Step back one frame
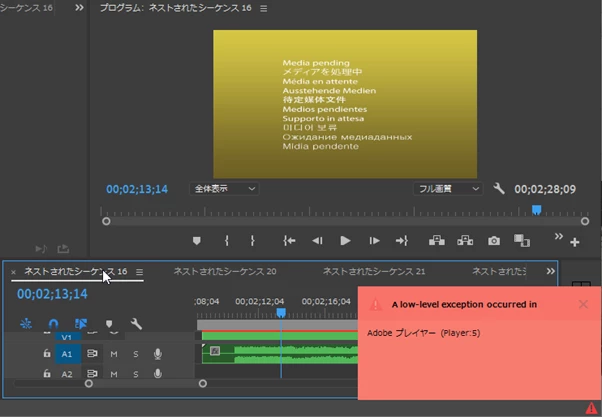602x417 pixels. point(317,241)
